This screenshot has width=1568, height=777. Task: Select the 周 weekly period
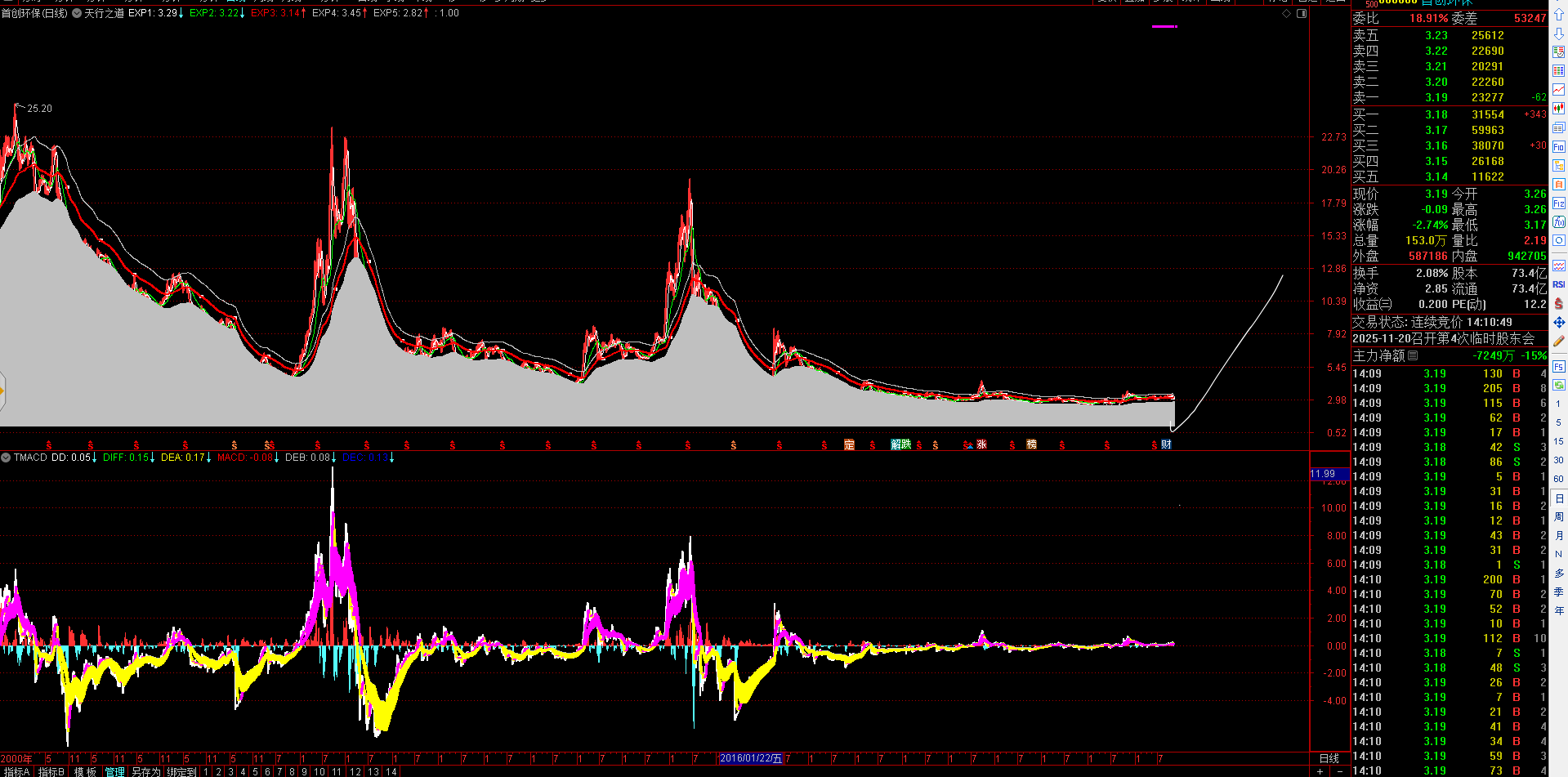point(1558,516)
